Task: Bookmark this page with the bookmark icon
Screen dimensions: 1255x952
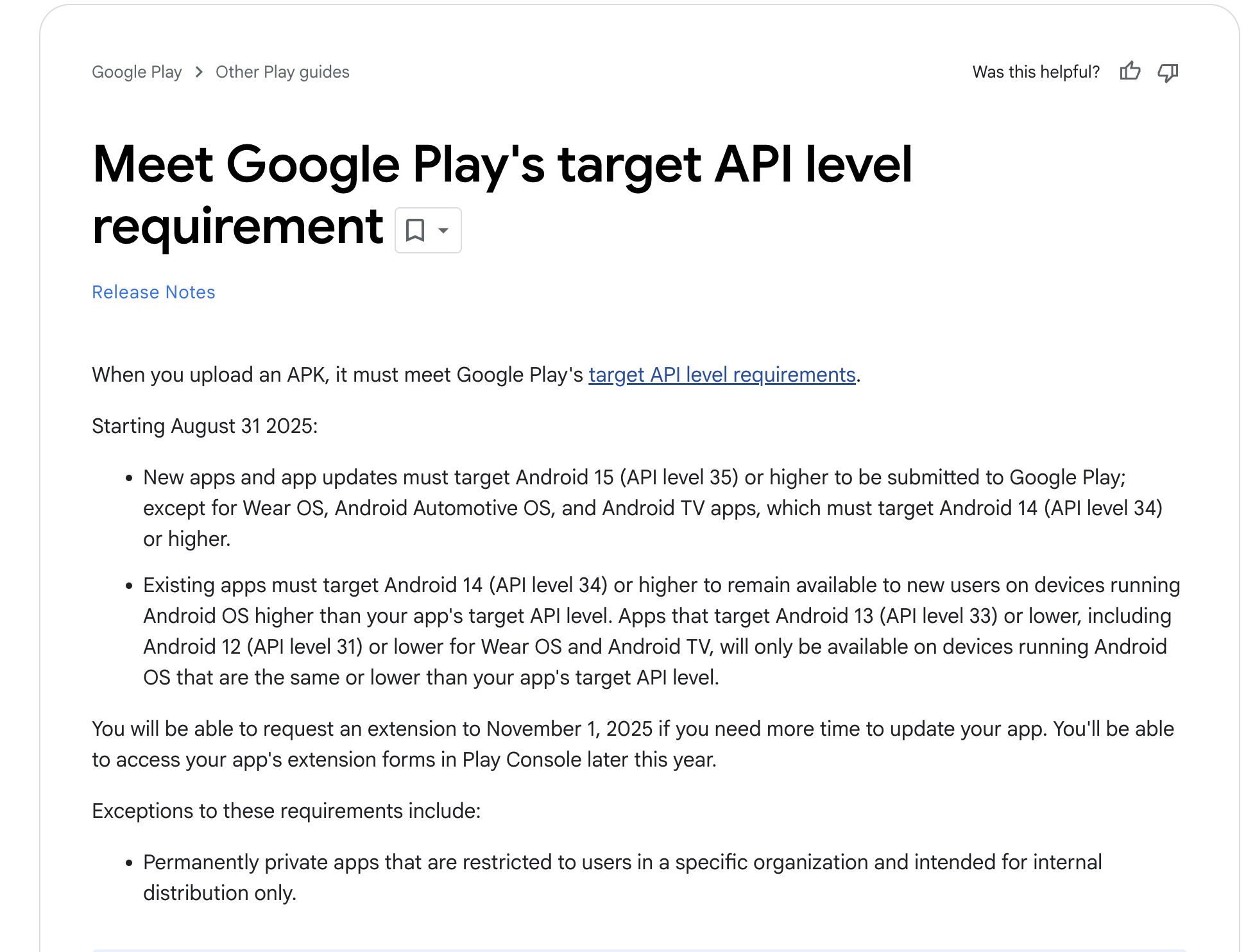Action: pyautogui.click(x=415, y=230)
